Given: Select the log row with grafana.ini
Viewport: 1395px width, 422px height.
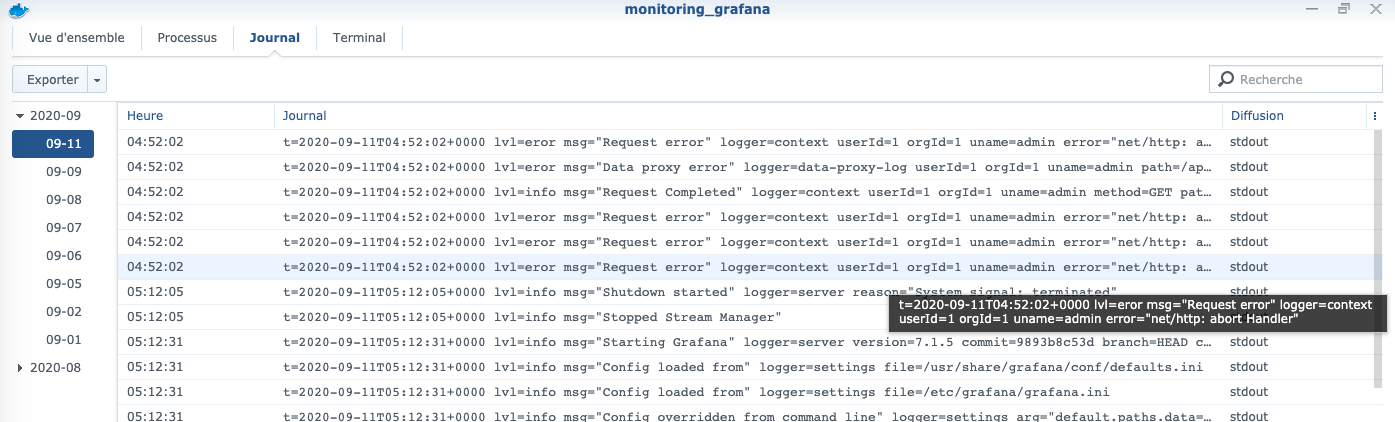Looking at the screenshot, I should 746,392.
